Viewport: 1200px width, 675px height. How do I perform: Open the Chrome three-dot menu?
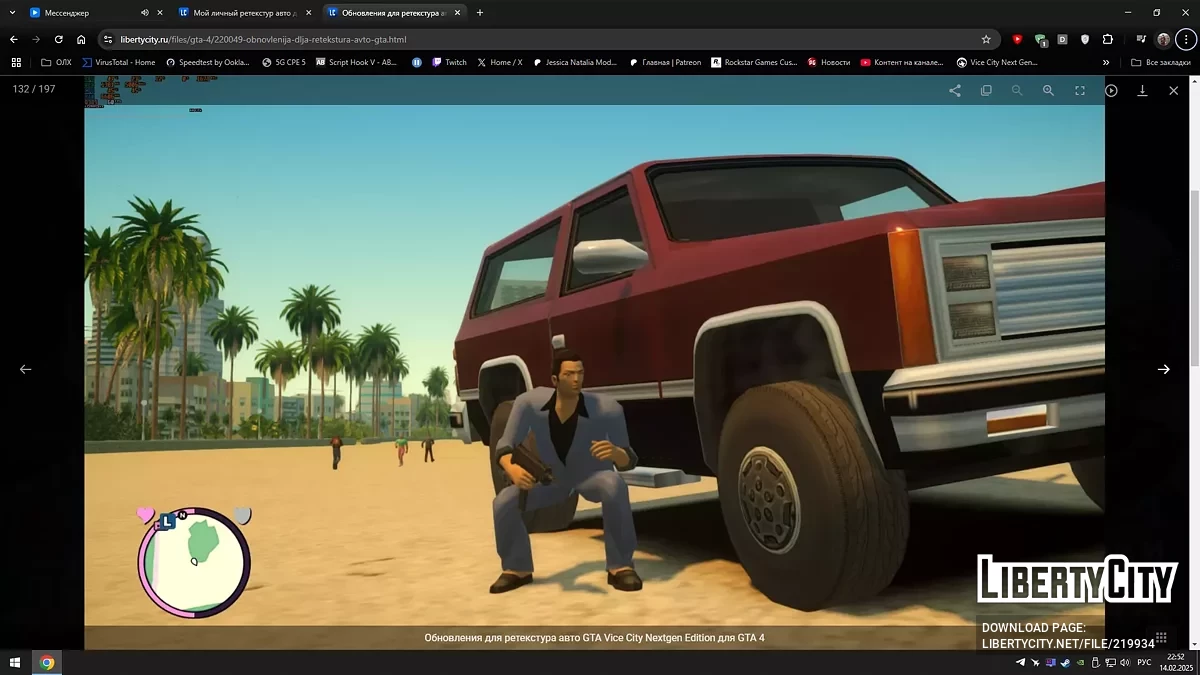click(x=1185, y=40)
